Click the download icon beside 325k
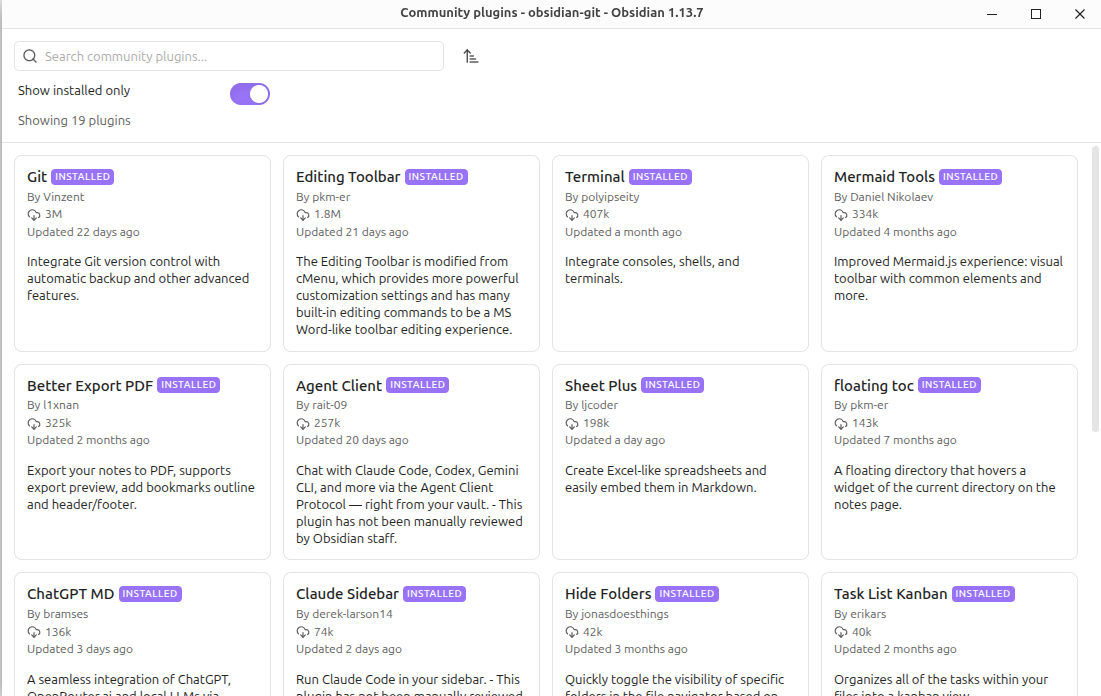Viewport: 1101px width, 696px height. (34, 423)
